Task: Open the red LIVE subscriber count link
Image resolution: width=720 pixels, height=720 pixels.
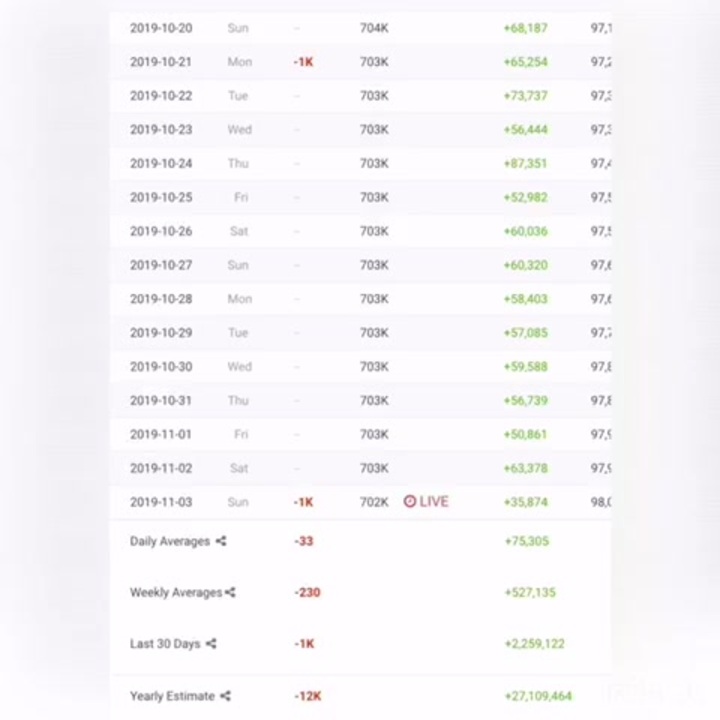Action: pos(426,502)
